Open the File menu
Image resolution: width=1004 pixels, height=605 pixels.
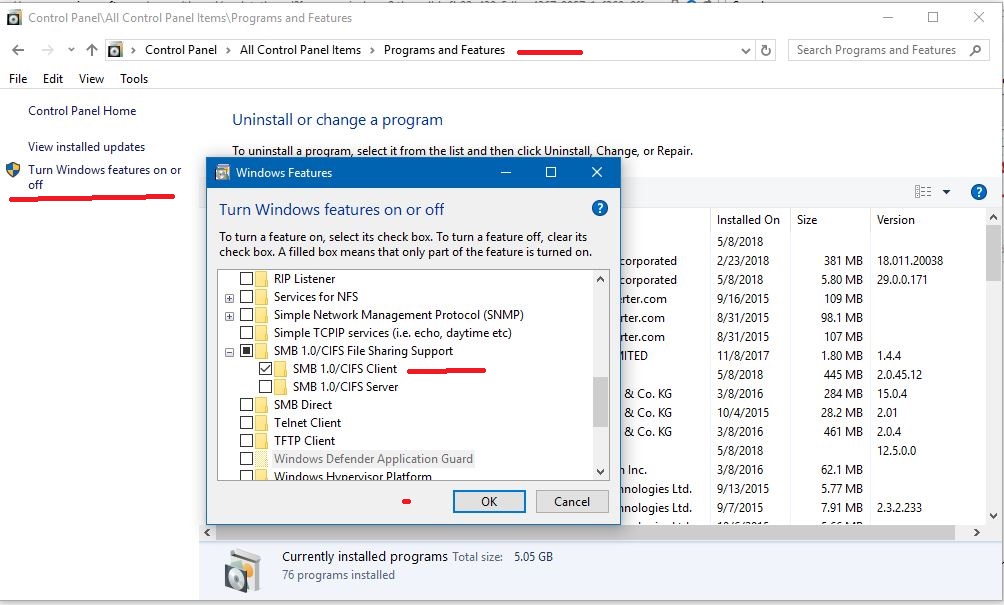(18, 79)
